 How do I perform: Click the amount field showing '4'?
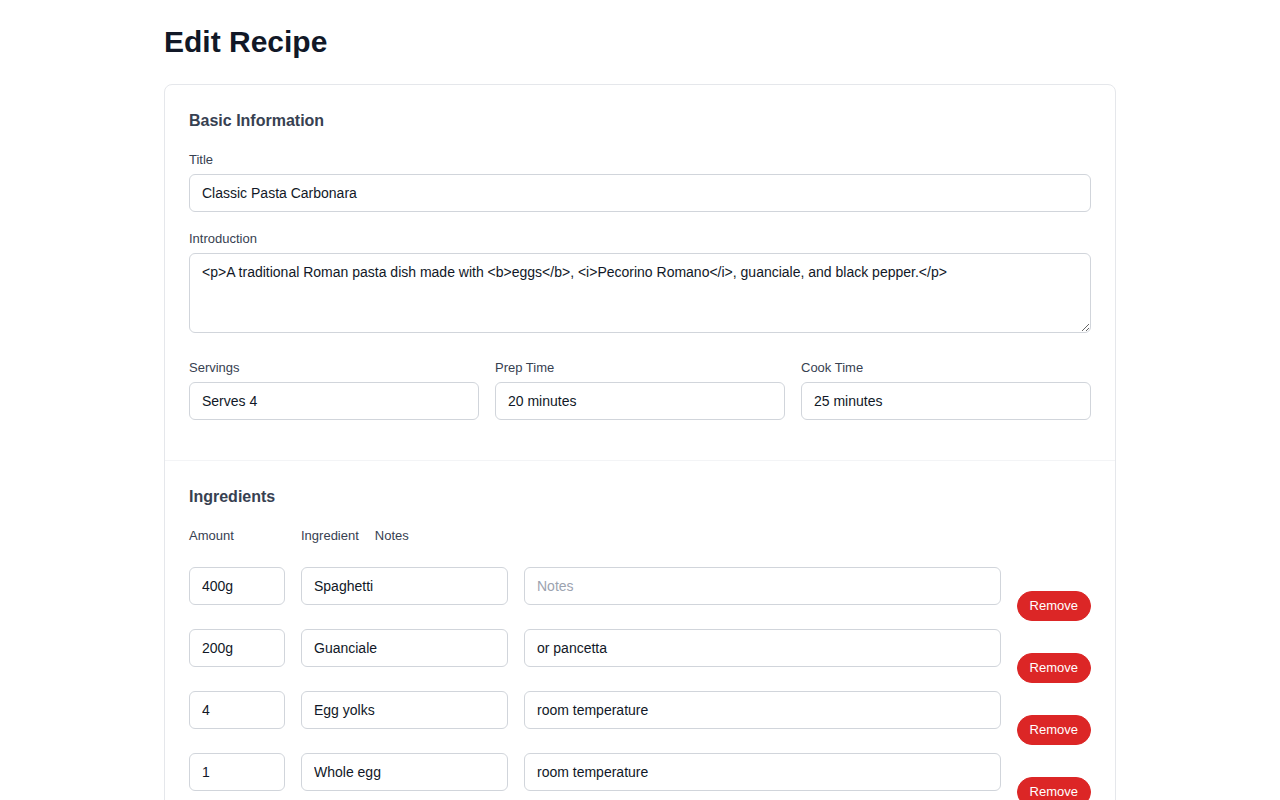pyautogui.click(x=236, y=709)
